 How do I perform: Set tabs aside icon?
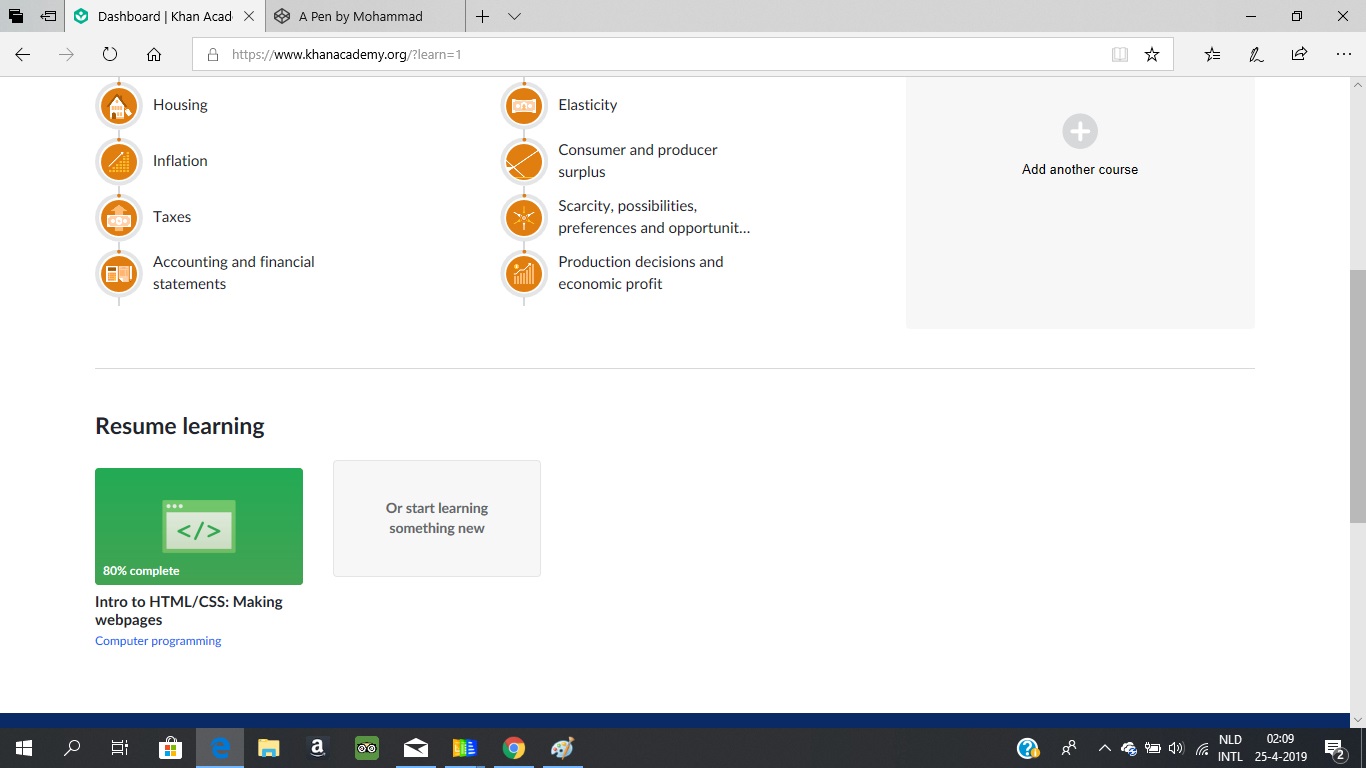pos(48,16)
